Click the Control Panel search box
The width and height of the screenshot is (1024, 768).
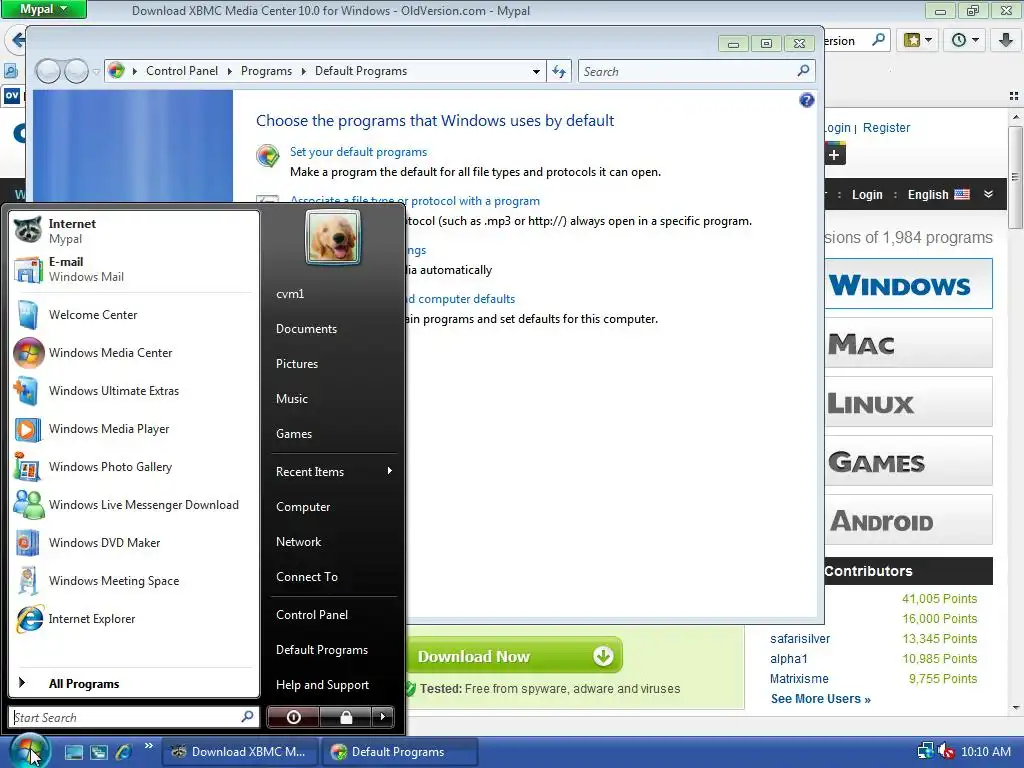coord(696,71)
